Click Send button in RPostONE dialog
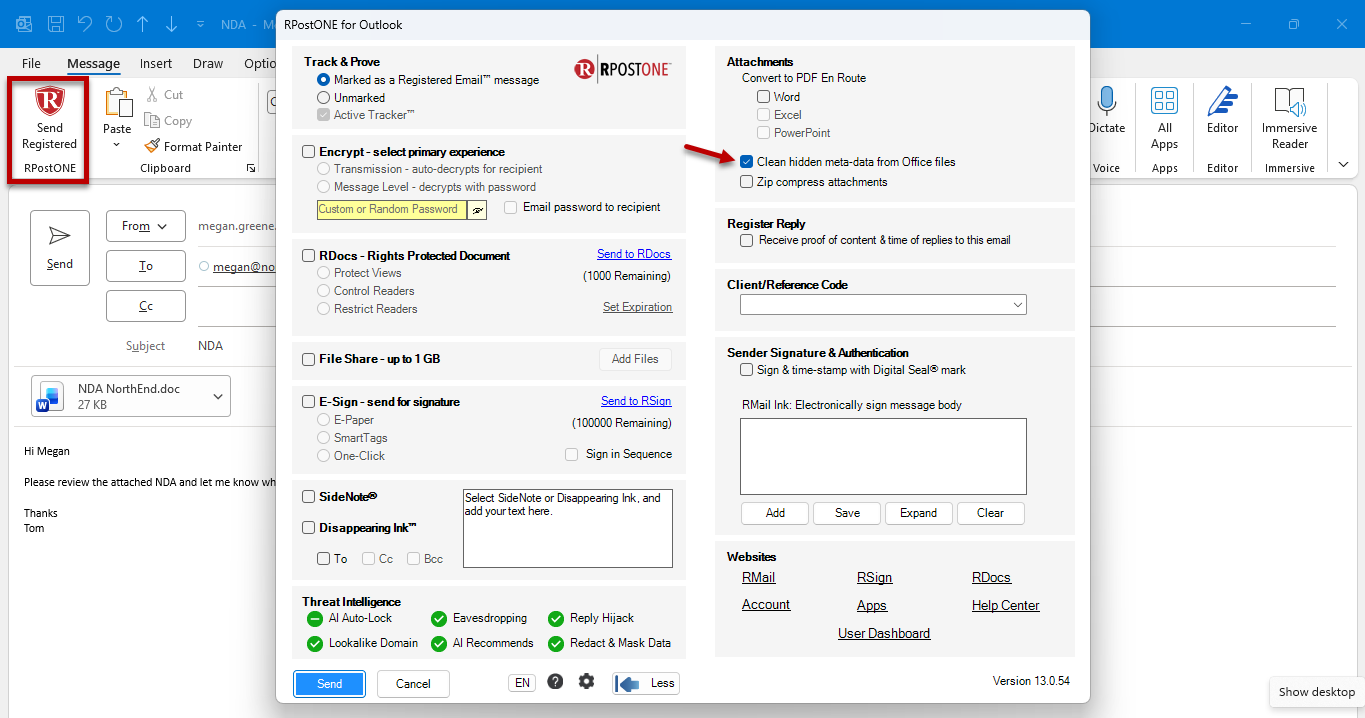The image size is (1365, 718). [x=329, y=684]
